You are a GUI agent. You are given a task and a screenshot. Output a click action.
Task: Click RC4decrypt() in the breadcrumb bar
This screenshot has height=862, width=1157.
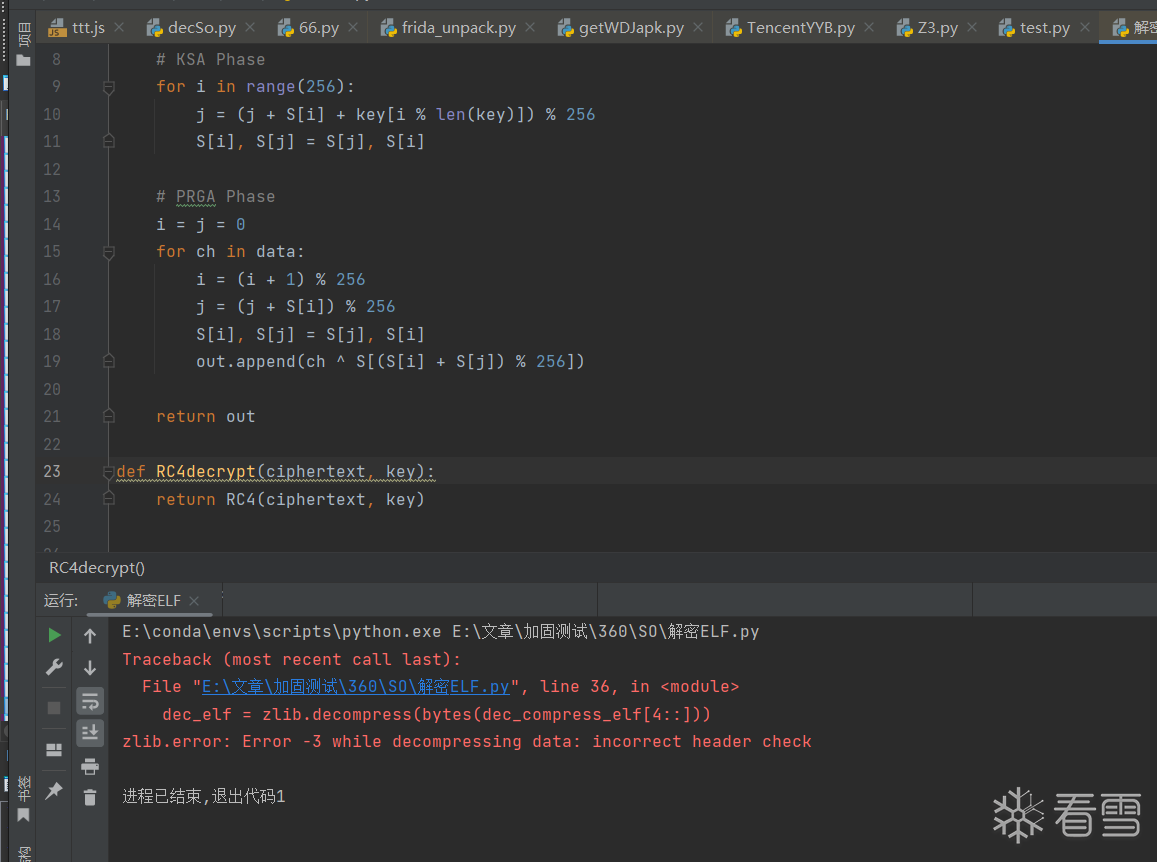point(97,568)
